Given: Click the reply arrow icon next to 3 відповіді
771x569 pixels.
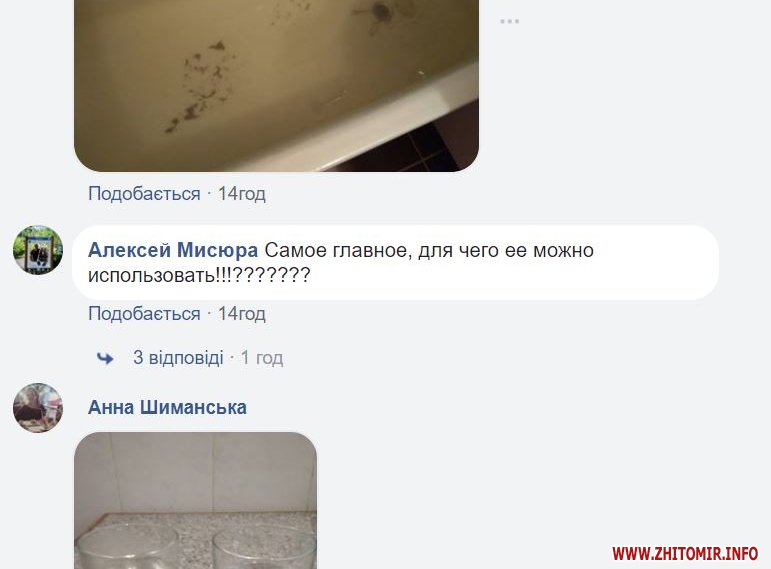Looking at the screenshot, I should tap(105, 358).
